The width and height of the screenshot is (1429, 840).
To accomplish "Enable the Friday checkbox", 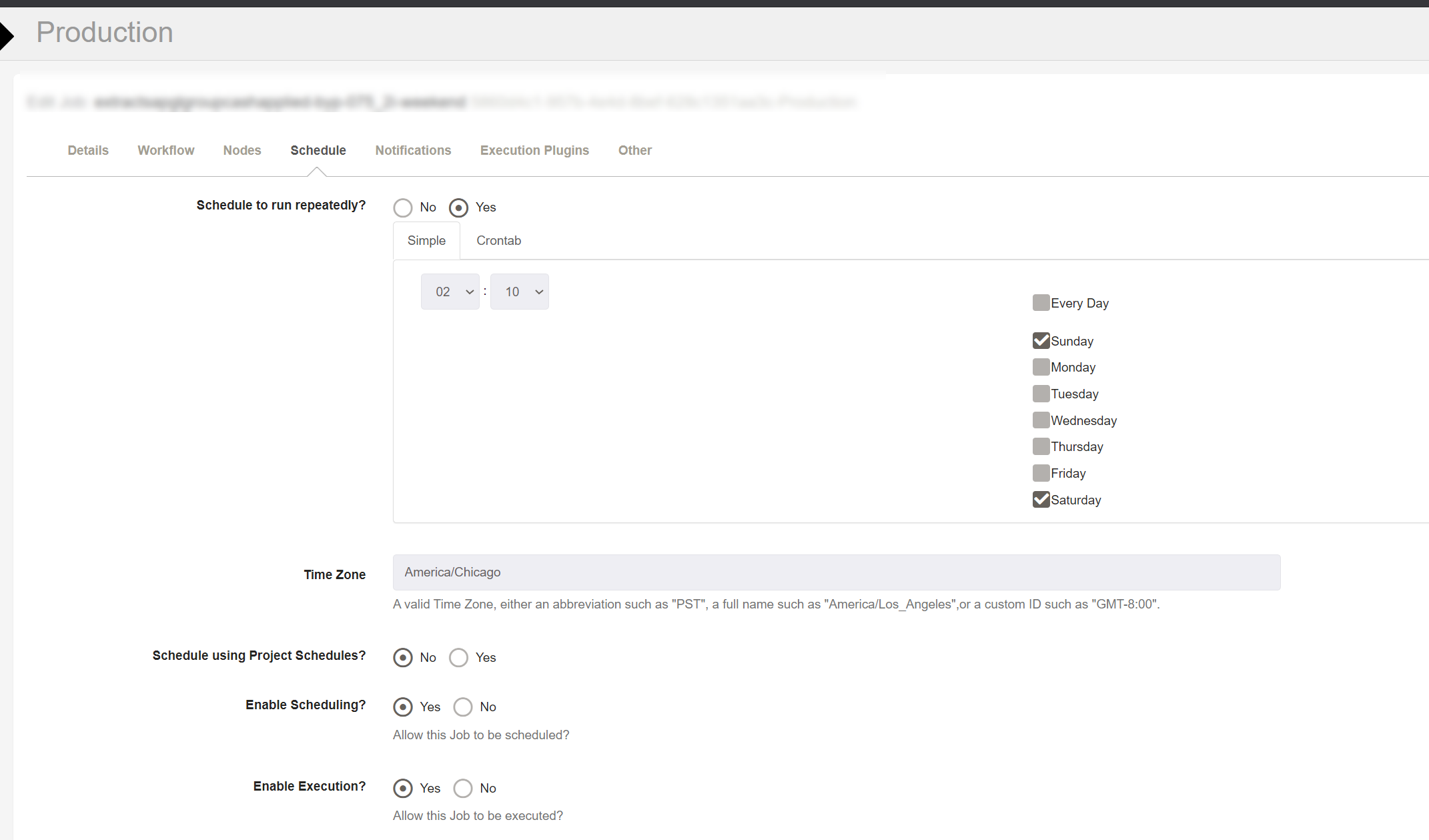I will pos(1041,472).
